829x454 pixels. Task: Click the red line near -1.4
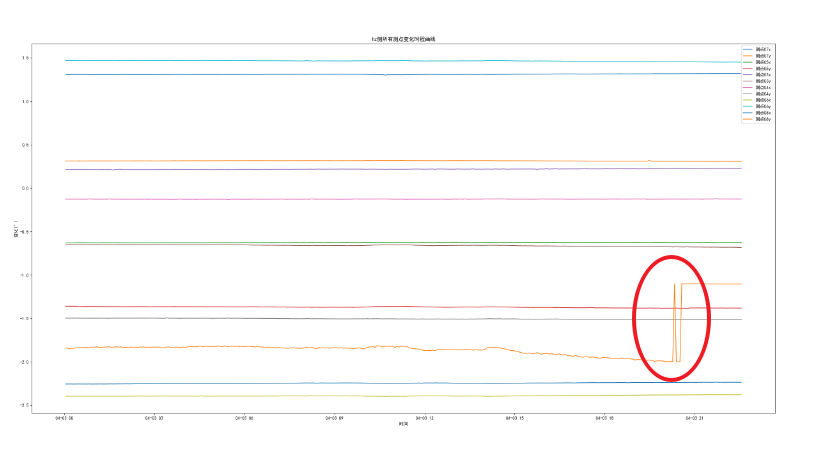300,306
